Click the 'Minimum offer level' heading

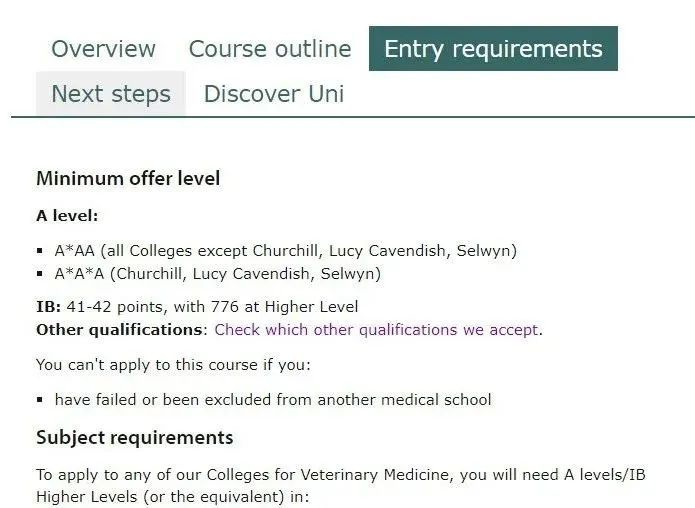click(x=128, y=179)
